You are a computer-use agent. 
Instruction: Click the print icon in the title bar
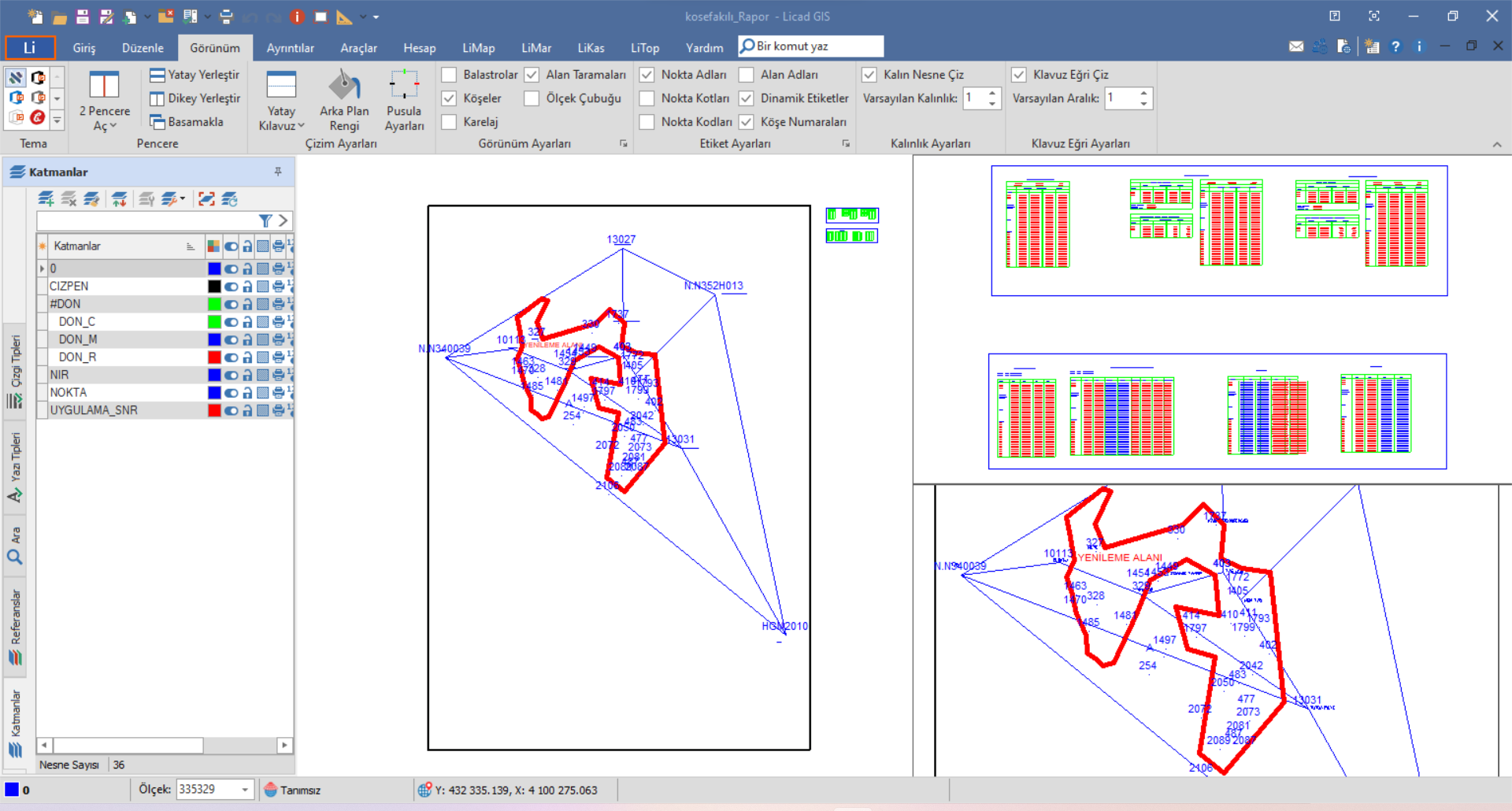(x=226, y=17)
